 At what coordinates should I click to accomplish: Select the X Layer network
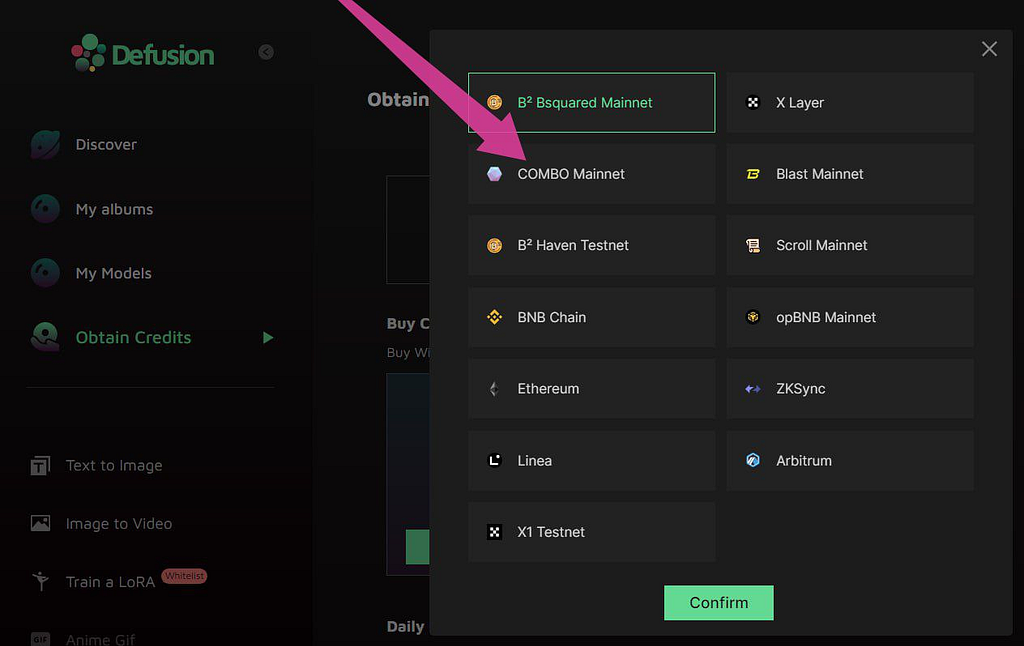[850, 103]
